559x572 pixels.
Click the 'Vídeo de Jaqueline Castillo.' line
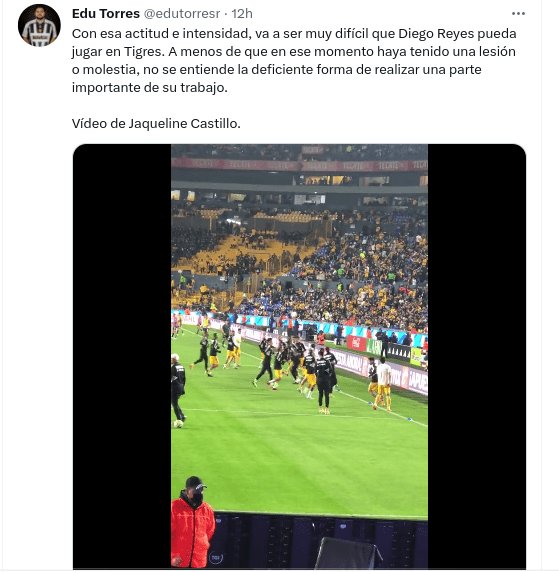click(156, 124)
